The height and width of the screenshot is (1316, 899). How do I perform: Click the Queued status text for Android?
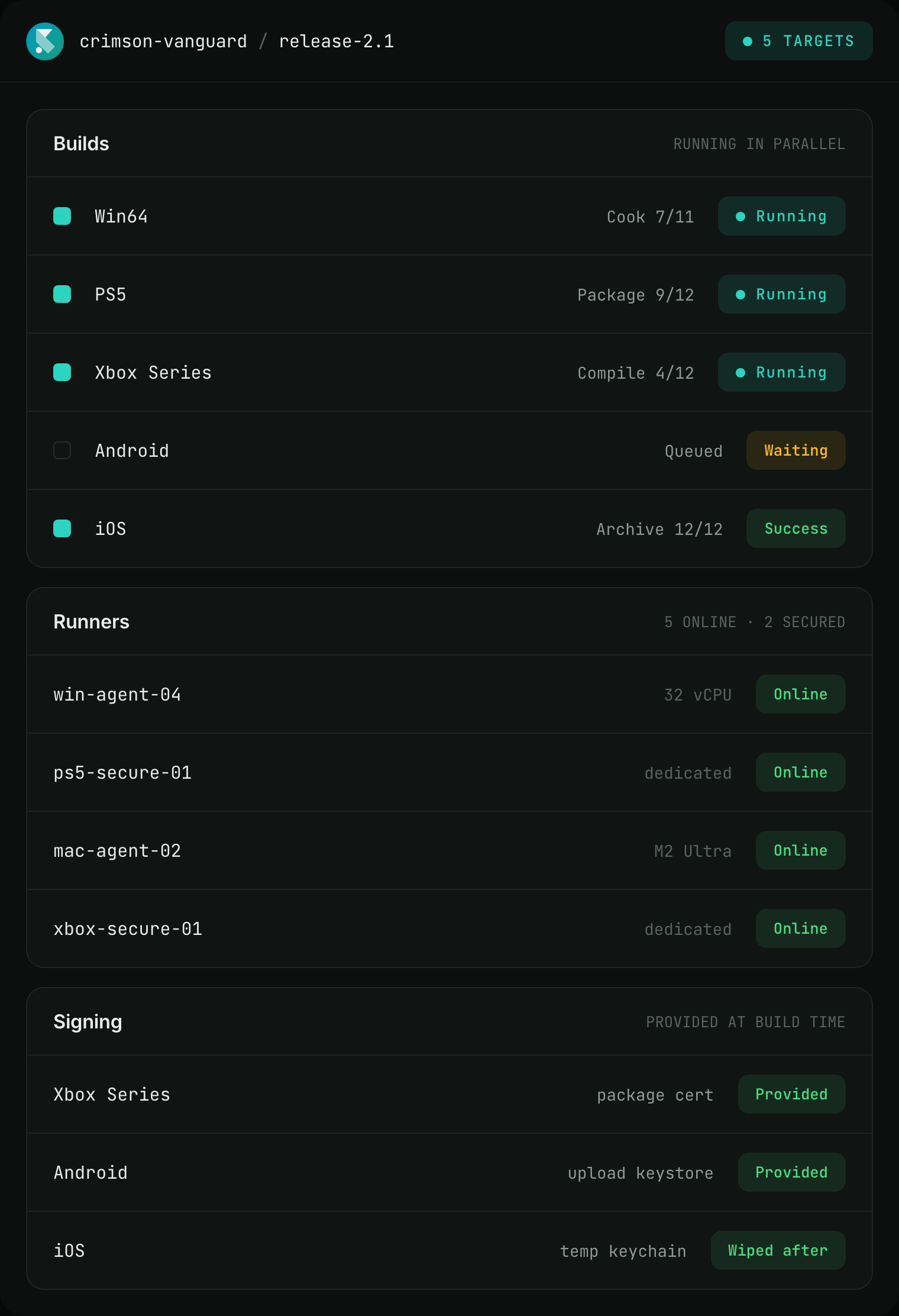pos(693,451)
